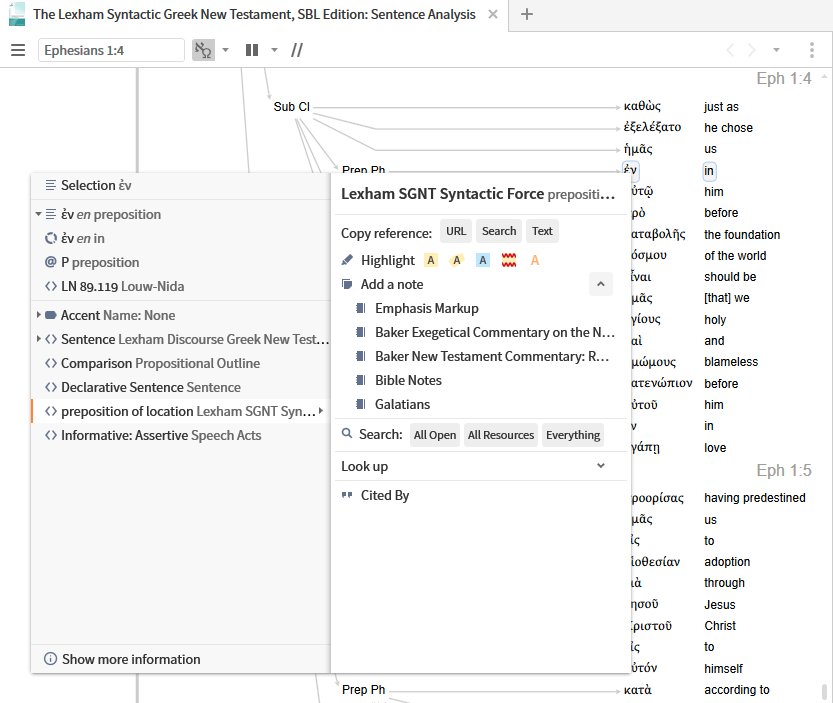Click parallel resources double-slash icon

tap(297, 50)
